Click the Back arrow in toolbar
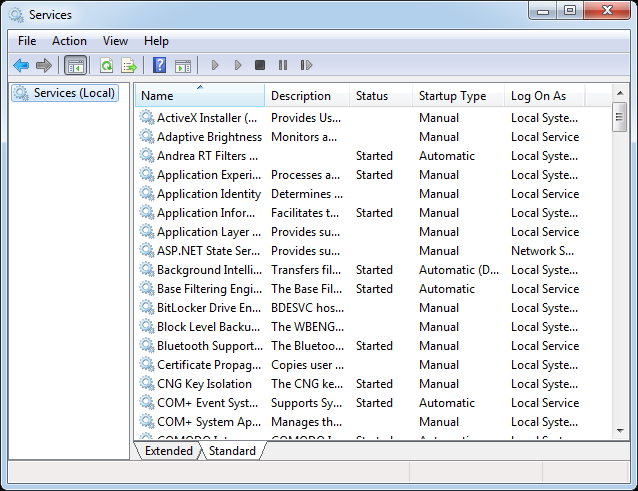Image resolution: width=638 pixels, height=491 pixels. pyautogui.click(x=20, y=65)
